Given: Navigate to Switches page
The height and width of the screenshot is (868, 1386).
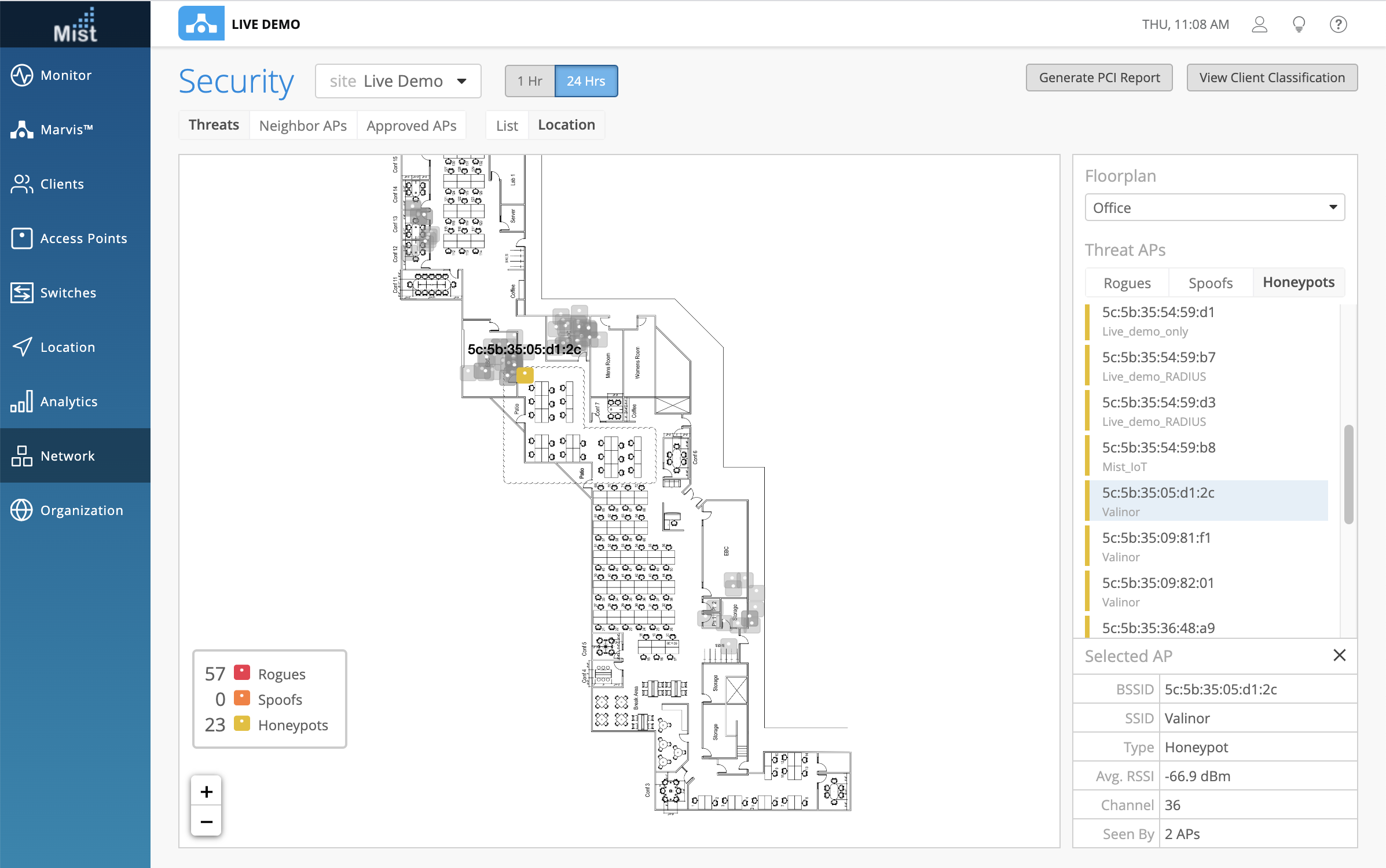Looking at the screenshot, I should [68, 293].
